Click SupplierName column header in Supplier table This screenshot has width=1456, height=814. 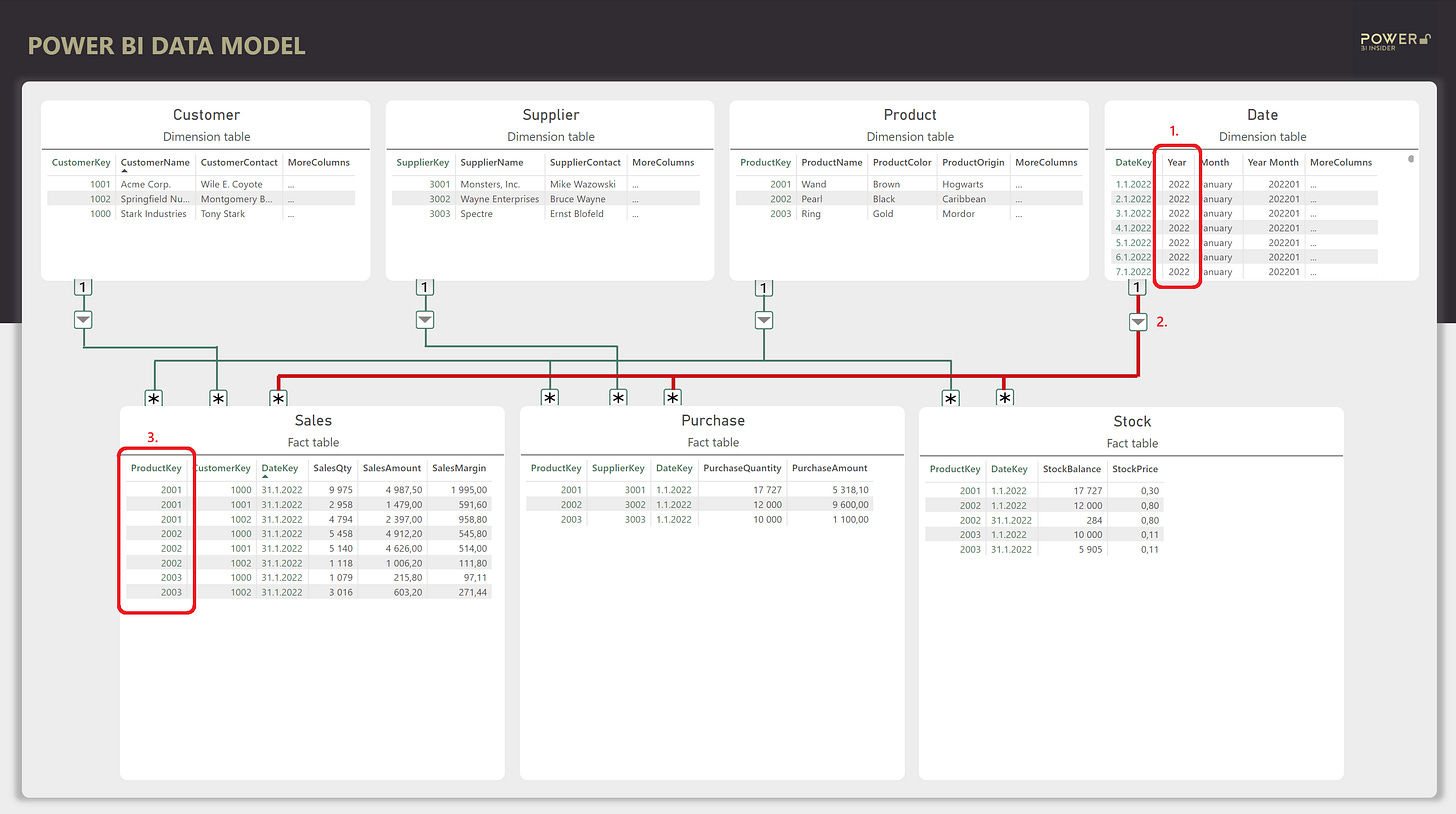pyautogui.click(x=492, y=162)
